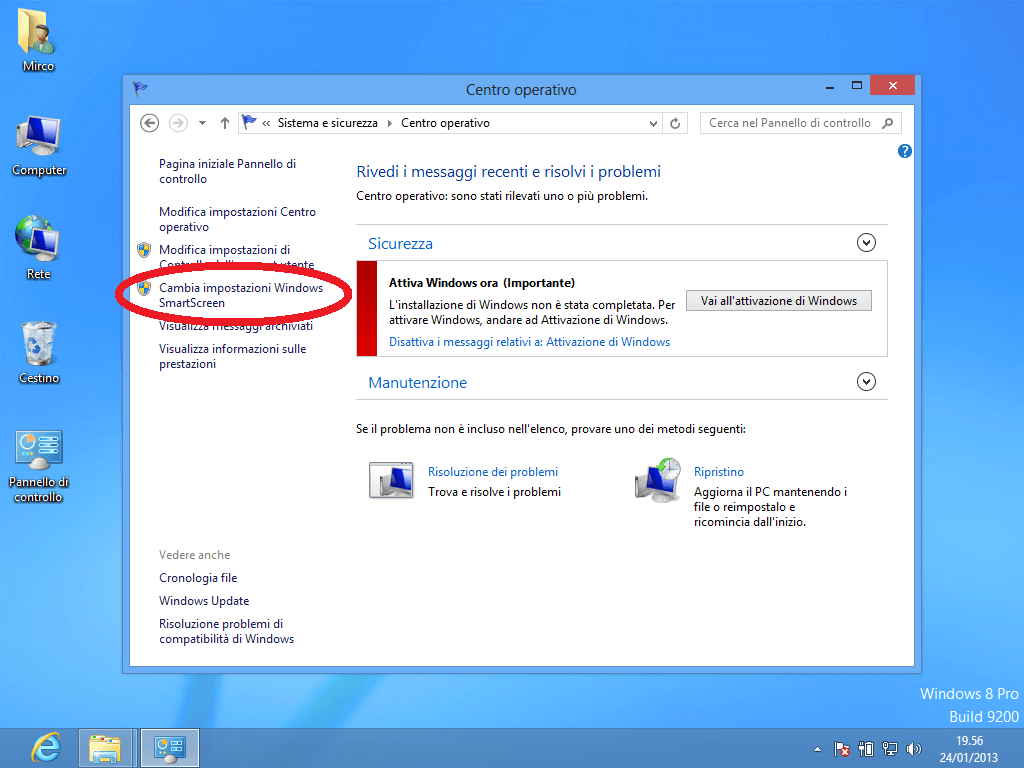Launch Internet Explorer from the taskbar

pyautogui.click(x=46, y=748)
